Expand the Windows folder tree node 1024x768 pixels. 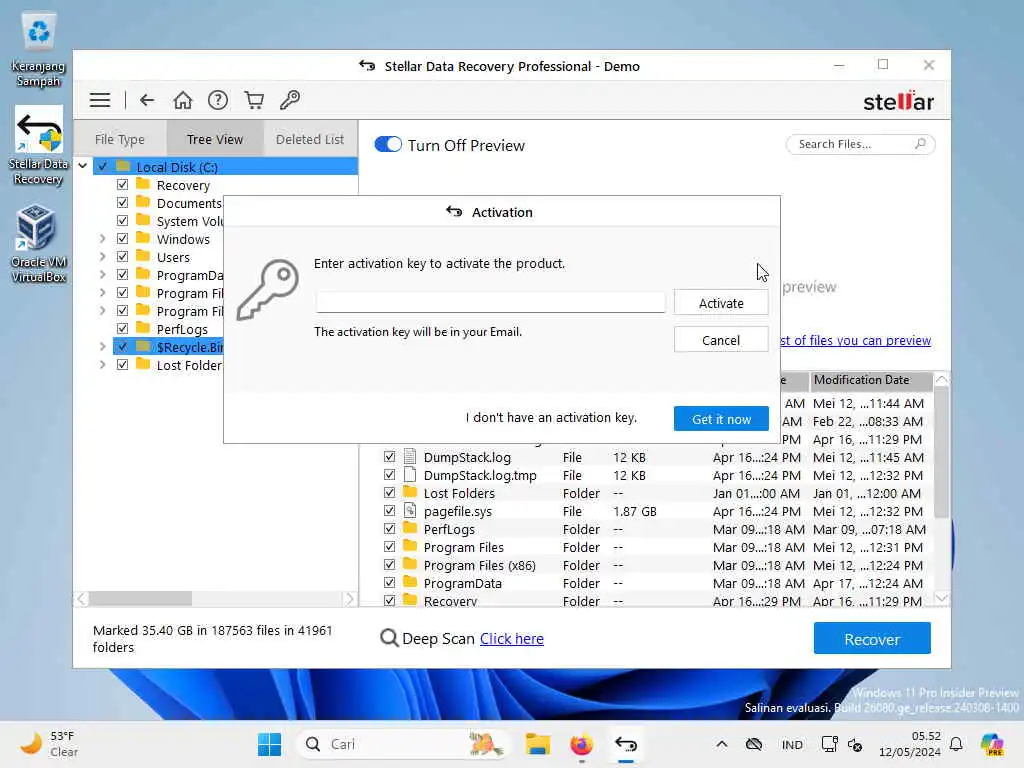click(103, 239)
